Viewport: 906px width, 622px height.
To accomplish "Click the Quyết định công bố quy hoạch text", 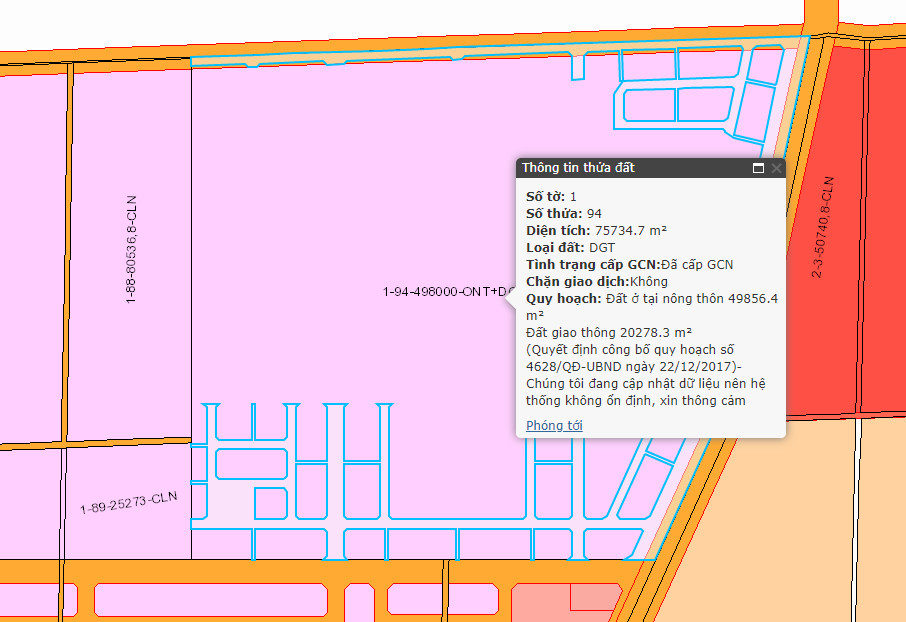I will click(630, 349).
